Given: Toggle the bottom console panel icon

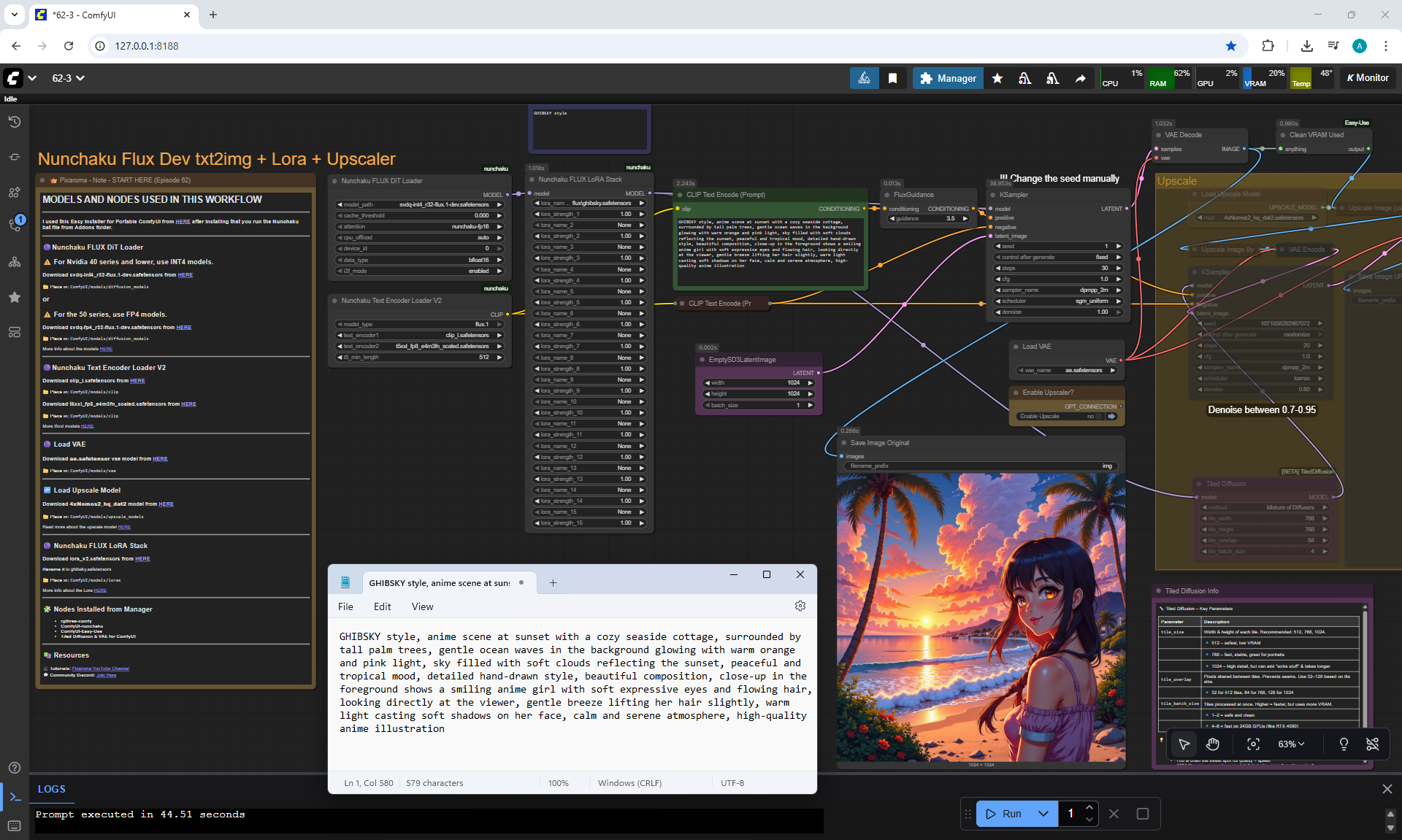Looking at the screenshot, I should [15, 797].
